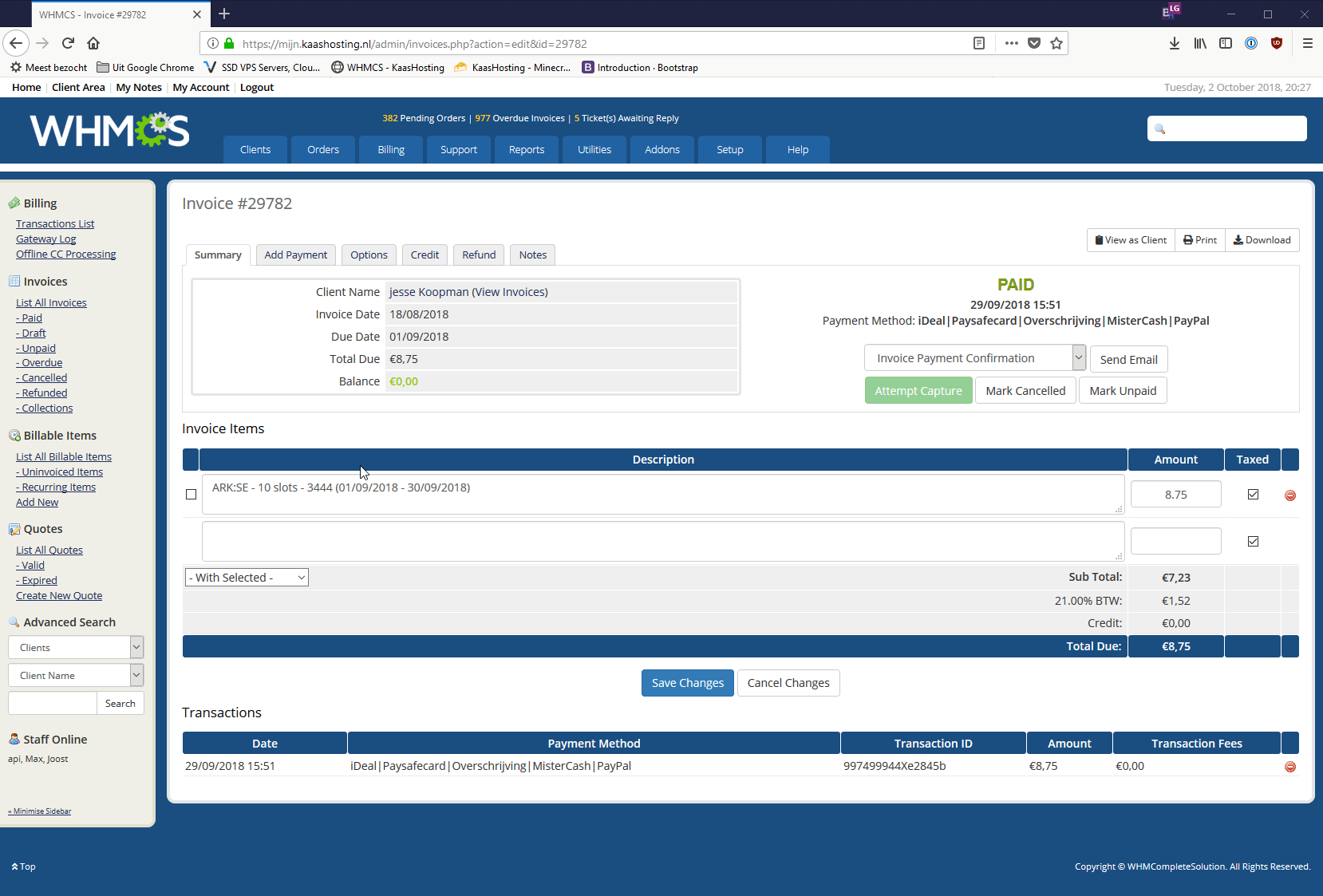Toggle Taxed checkbox for the empty new item
The height and width of the screenshot is (896, 1323).
(x=1253, y=542)
